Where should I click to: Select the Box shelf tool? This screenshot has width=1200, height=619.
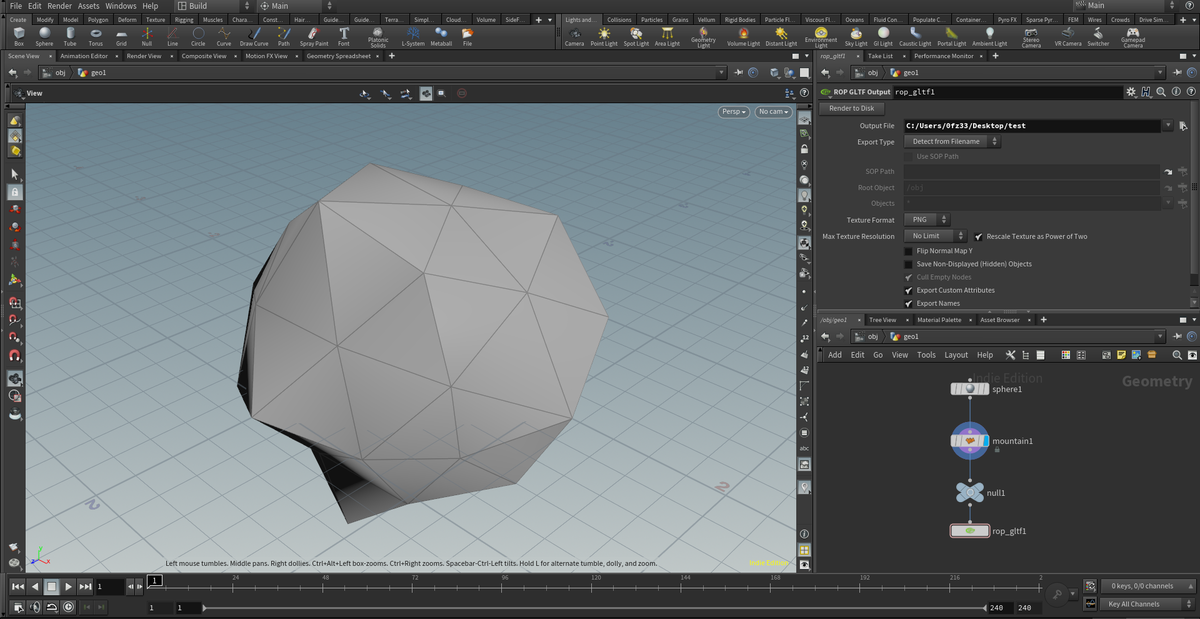coord(19,37)
